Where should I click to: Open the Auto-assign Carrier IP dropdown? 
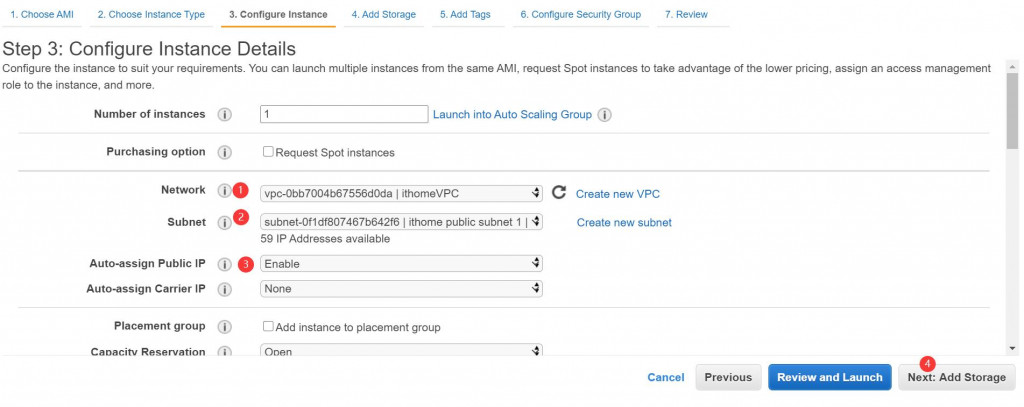tap(401, 289)
